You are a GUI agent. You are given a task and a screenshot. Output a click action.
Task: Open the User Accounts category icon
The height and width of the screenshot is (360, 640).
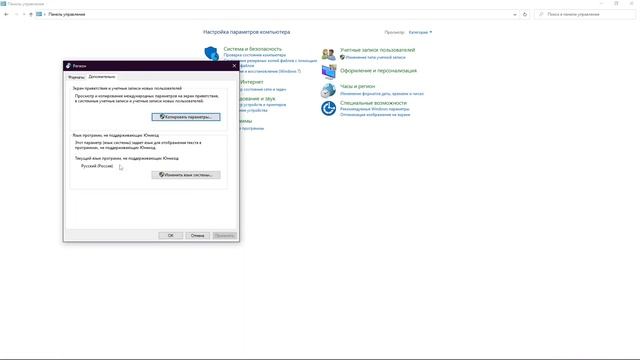329,54
